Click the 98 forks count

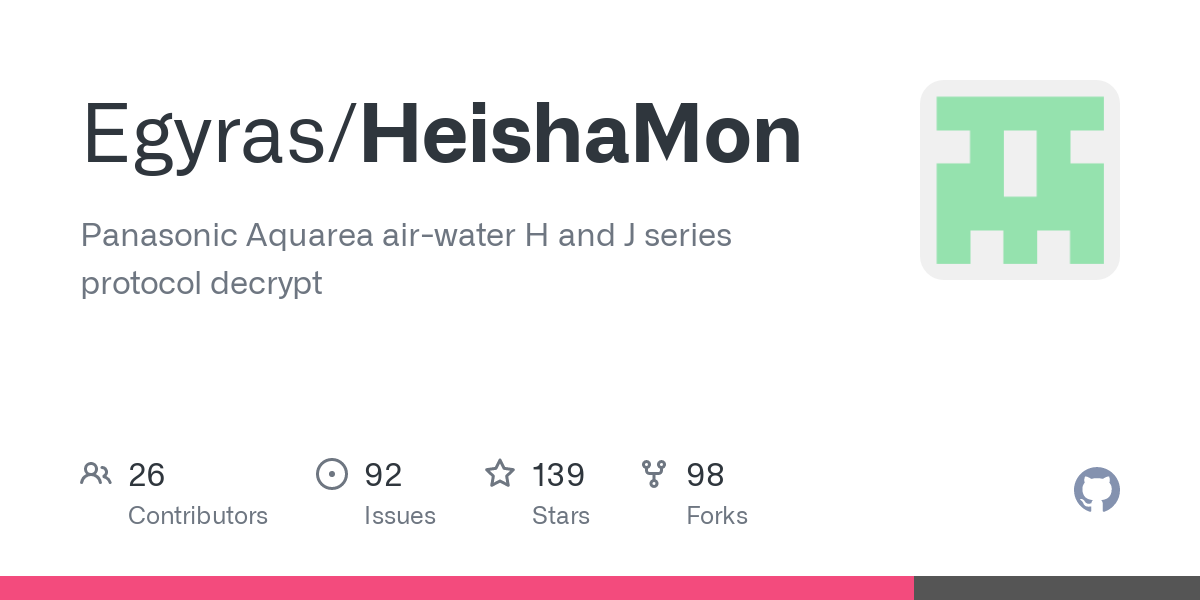pyautogui.click(x=705, y=475)
